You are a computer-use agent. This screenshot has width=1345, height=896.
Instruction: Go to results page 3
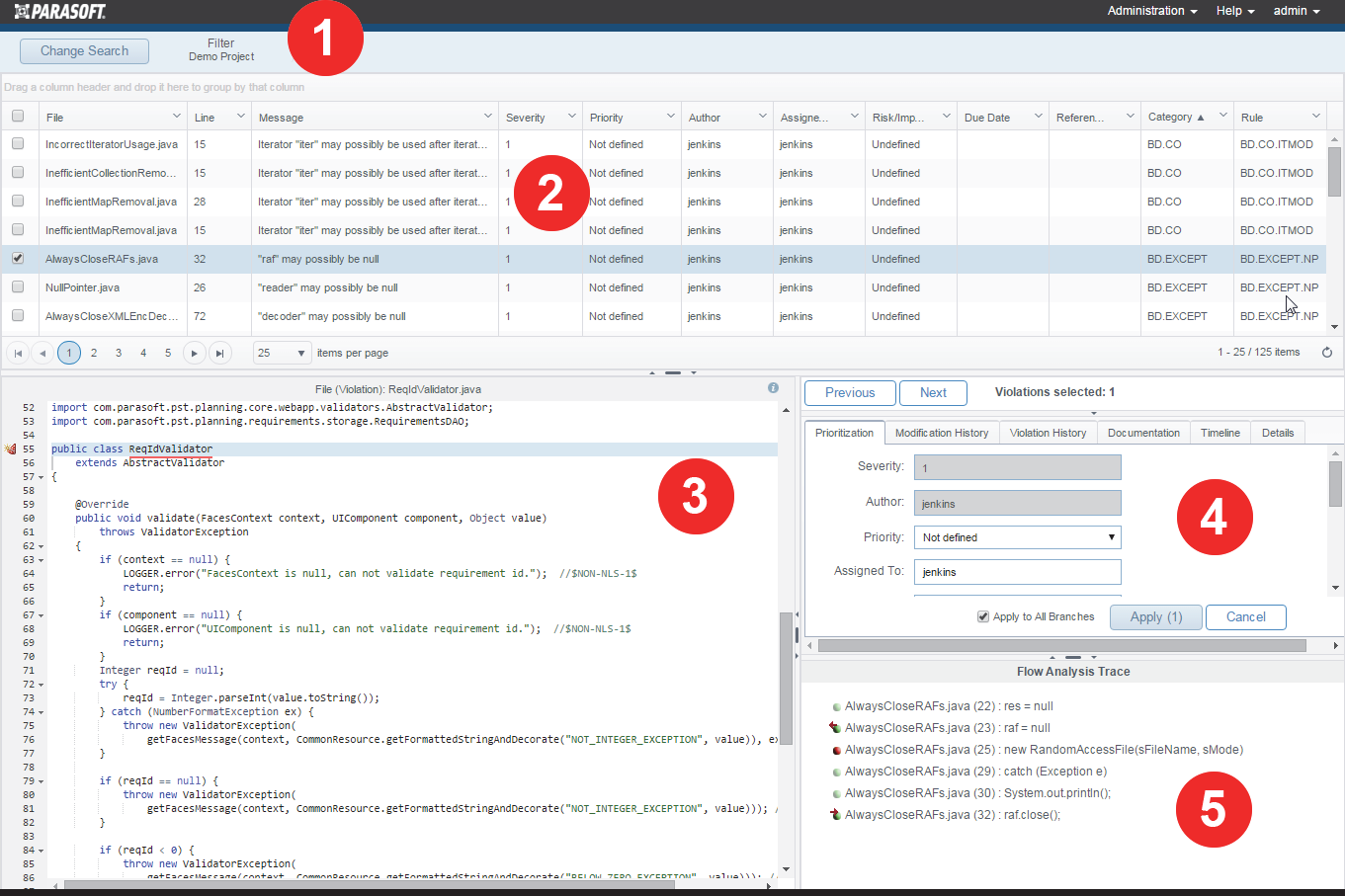(119, 353)
